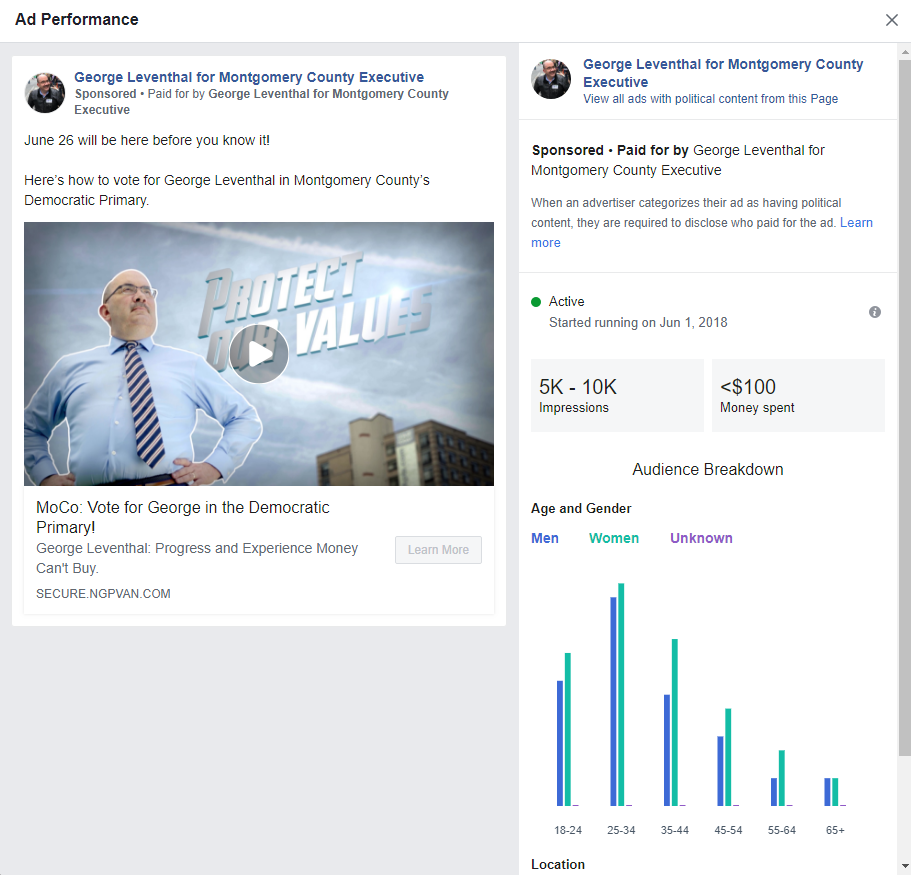Click the men's bar for ages 18-24
The width and height of the screenshot is (911, 875).
(x=559, y=743)
